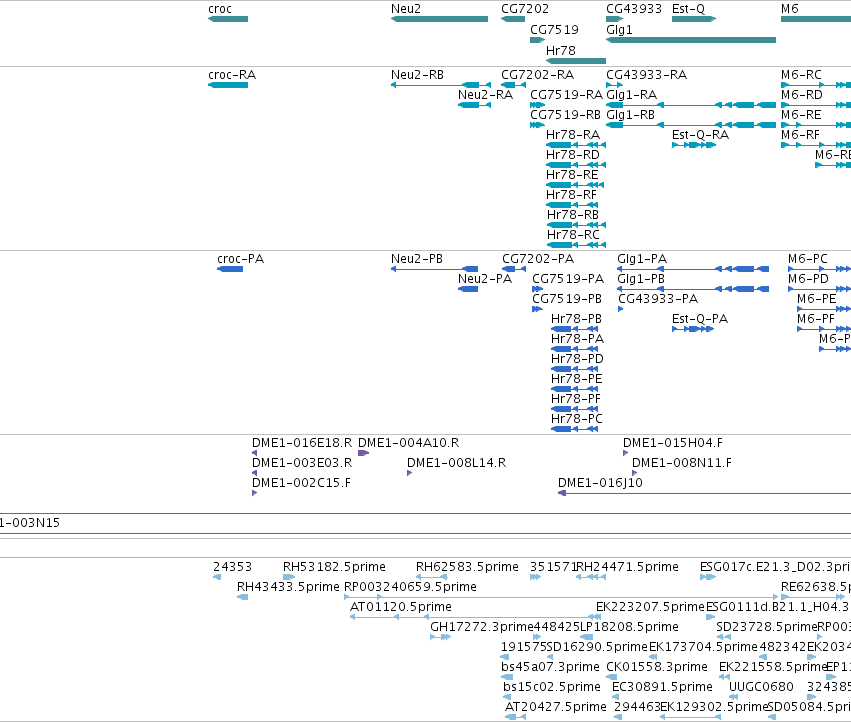Click the Neu2-PB protein label

(417, 258)
